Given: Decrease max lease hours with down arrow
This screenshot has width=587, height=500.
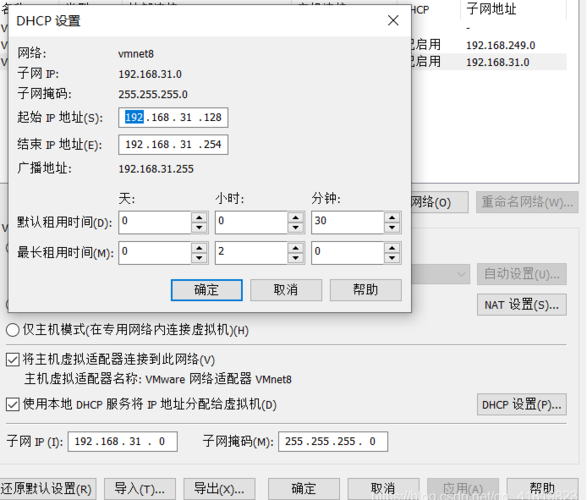Looking at the screenshot, I should [296, 258].
